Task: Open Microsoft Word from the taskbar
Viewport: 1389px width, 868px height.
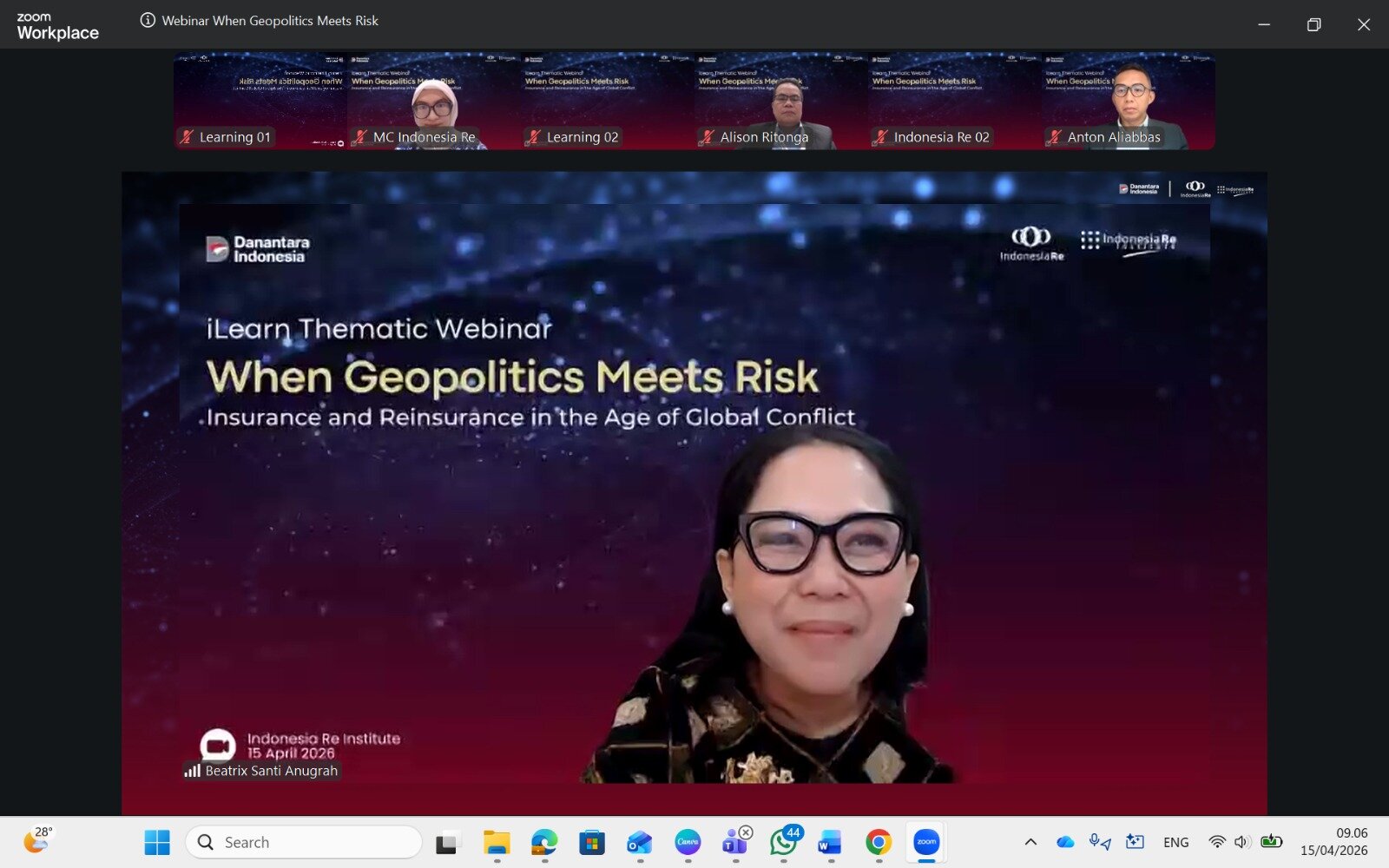Action: click(x=831, y=842)
